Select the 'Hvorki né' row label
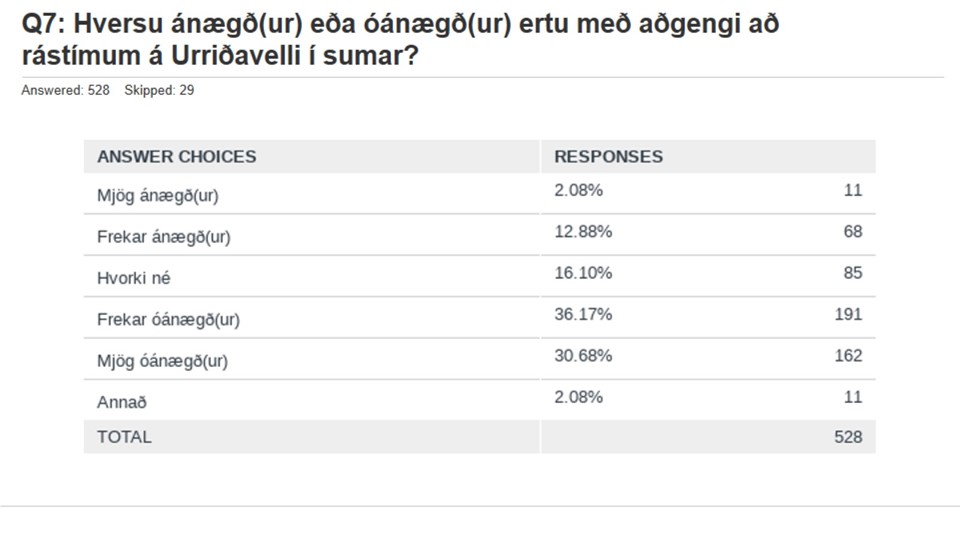Viewport: 960px width, 540px height. [133, 278]
